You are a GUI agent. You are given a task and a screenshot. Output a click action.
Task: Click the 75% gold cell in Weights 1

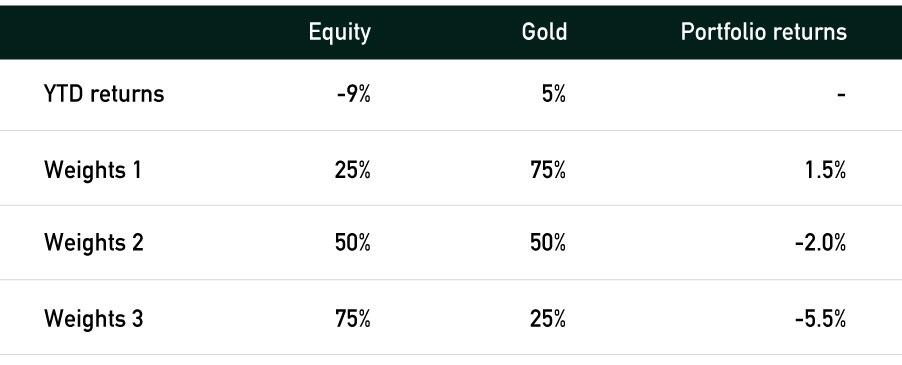point(548,170)
